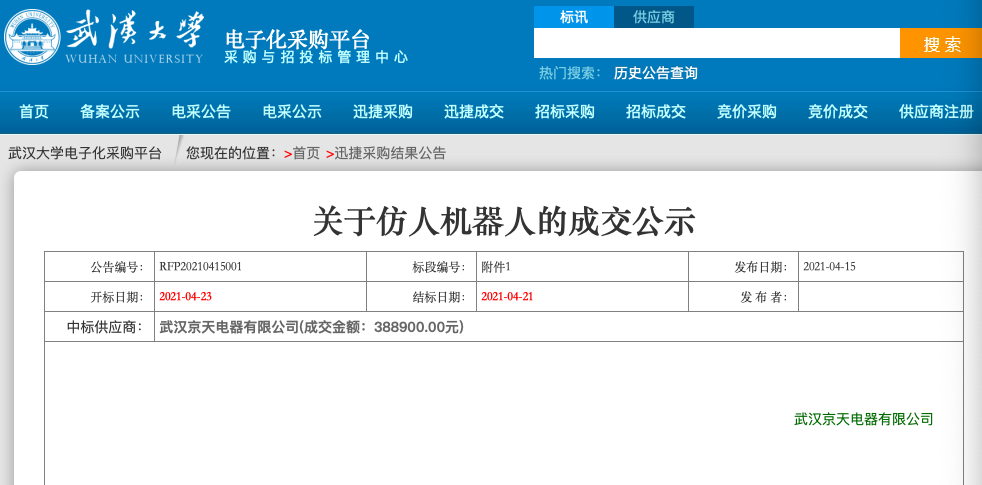Click the 发布者 label cell
Screen dimensions: 982x485
point(743,296)
